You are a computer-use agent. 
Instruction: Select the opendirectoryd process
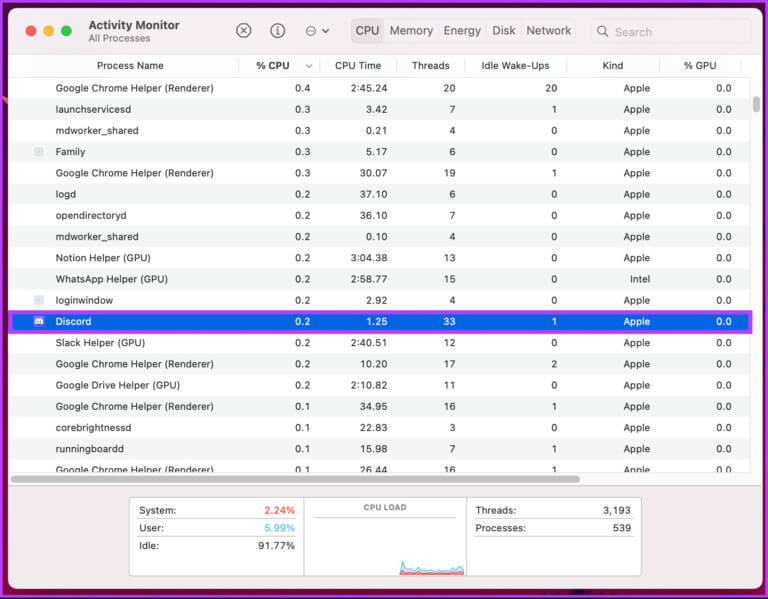379,216
